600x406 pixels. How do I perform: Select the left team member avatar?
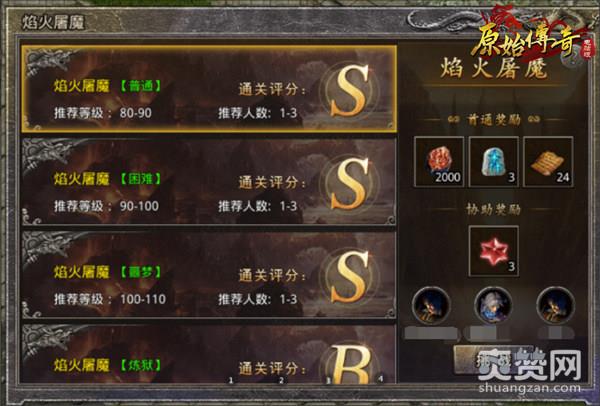tap(431, 305)
